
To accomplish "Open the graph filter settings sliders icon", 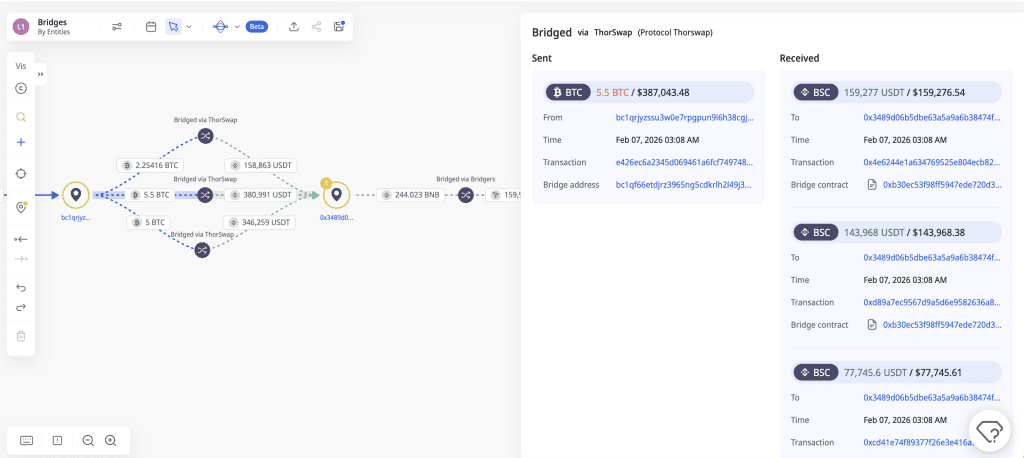I will (117, 27).
